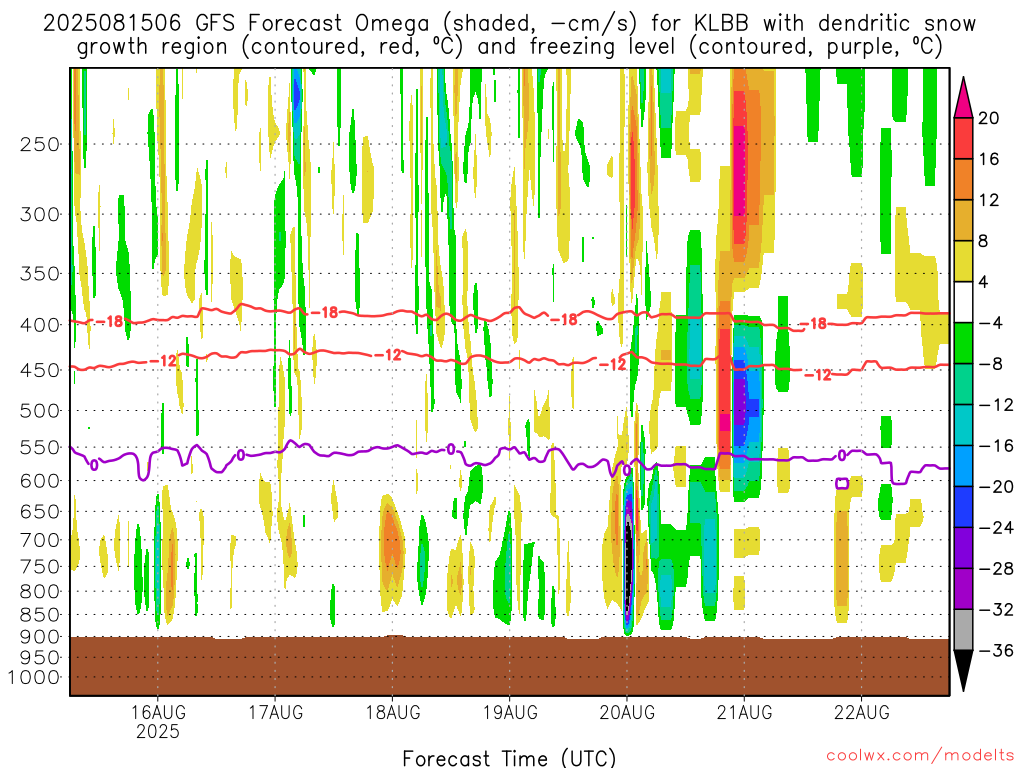Screen dimensions: 1024x768
Task: Click the colorbar value label 16
Action: 988,159
